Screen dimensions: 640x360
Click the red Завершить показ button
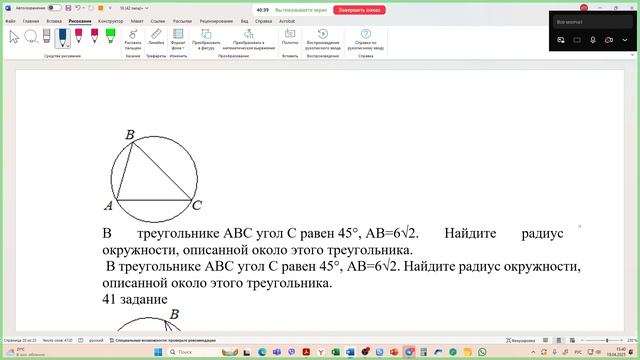(359, 10)
